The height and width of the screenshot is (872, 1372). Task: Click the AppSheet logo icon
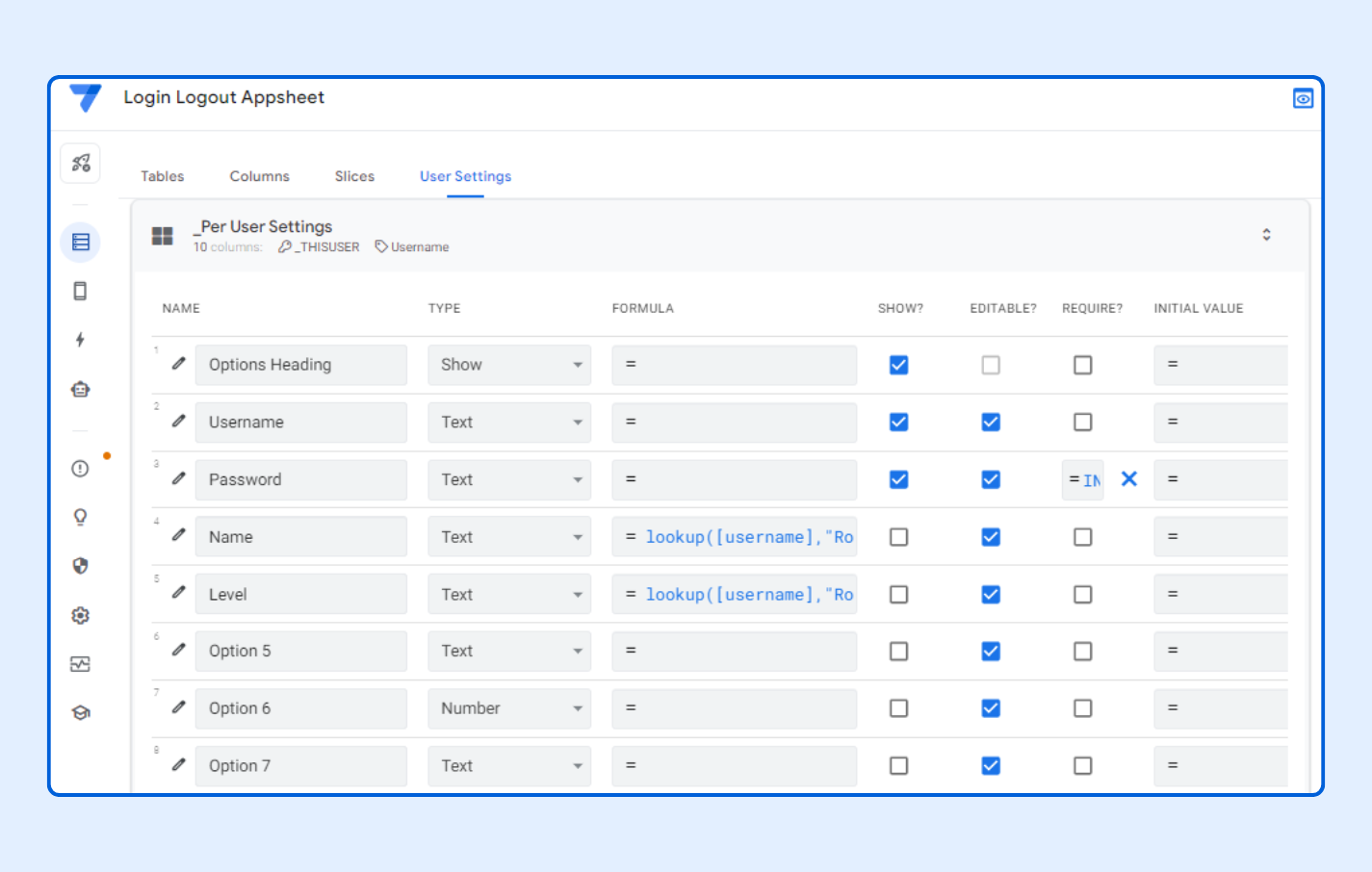86,97
